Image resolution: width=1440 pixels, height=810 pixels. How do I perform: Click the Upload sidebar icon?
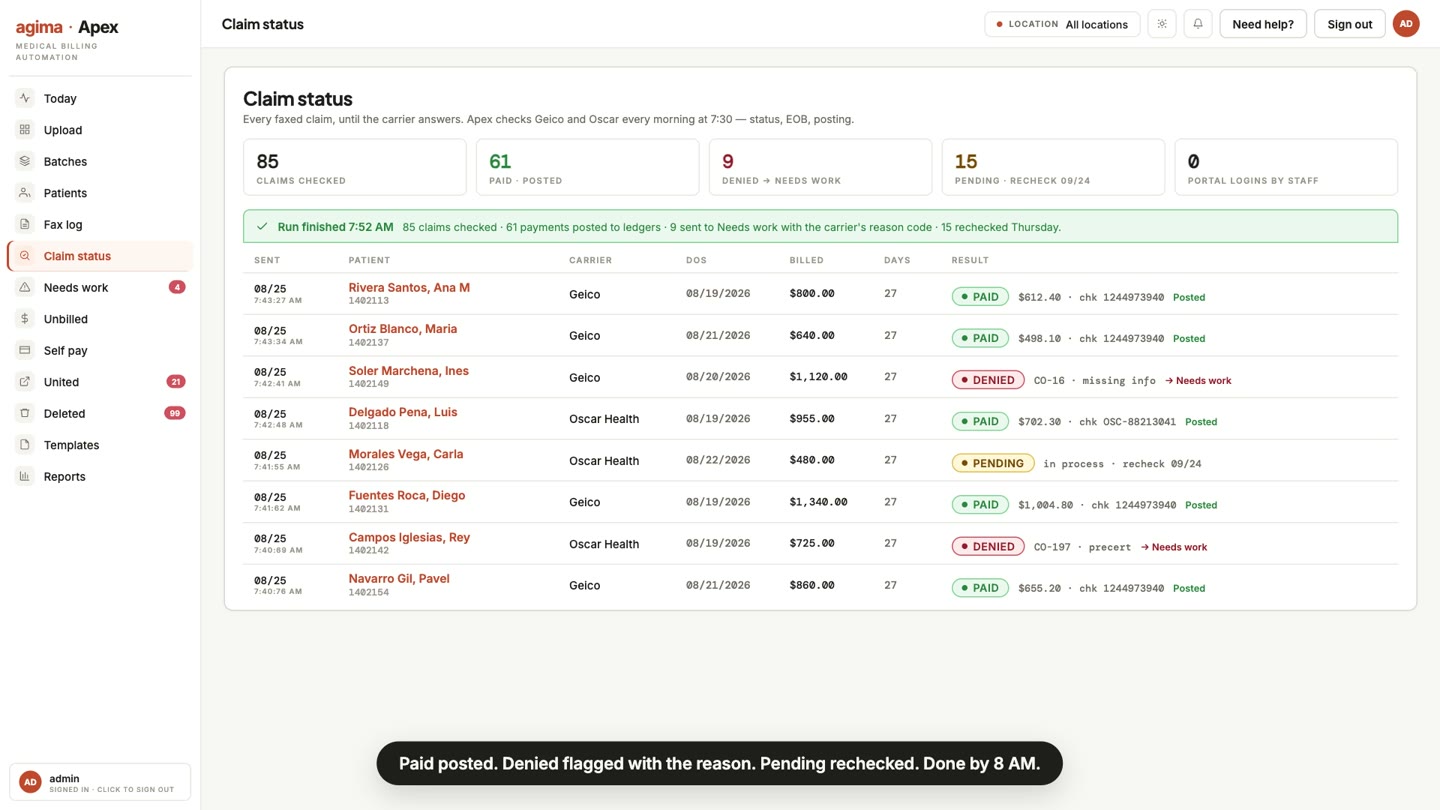pyautogui.click(x=25, y=130)
